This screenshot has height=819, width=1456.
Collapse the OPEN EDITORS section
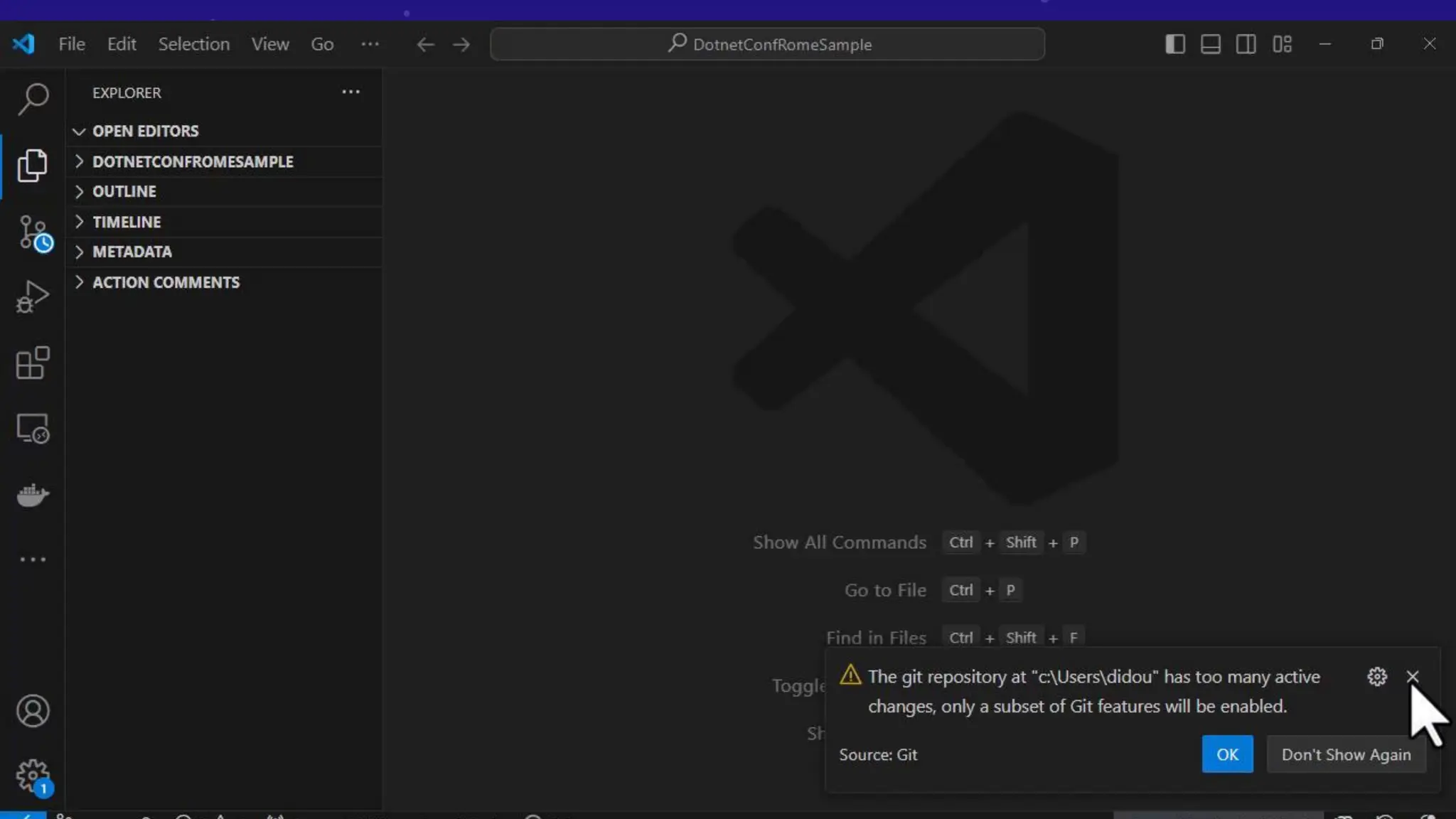pos(145,132)
